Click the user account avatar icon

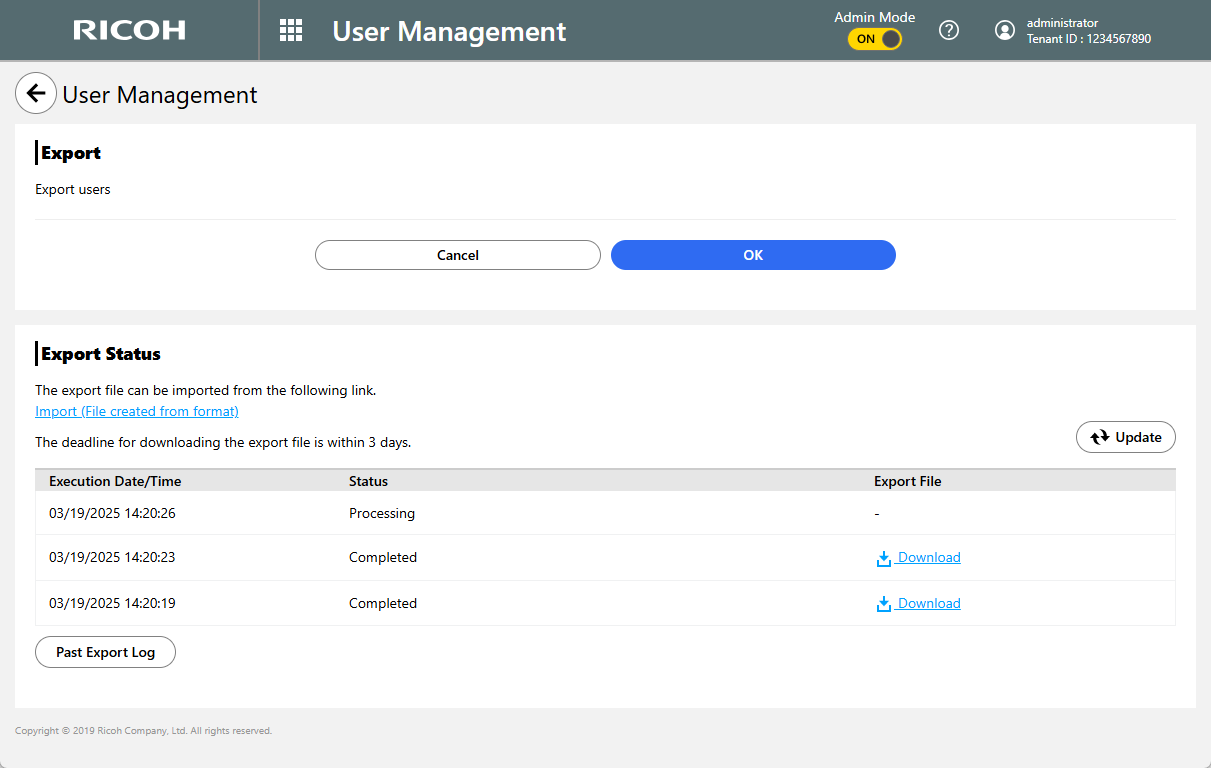(1005, 30)
